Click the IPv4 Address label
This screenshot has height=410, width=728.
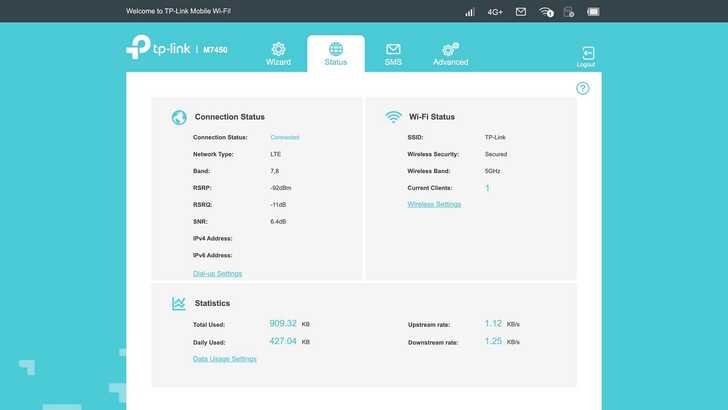tap(212, 238)
